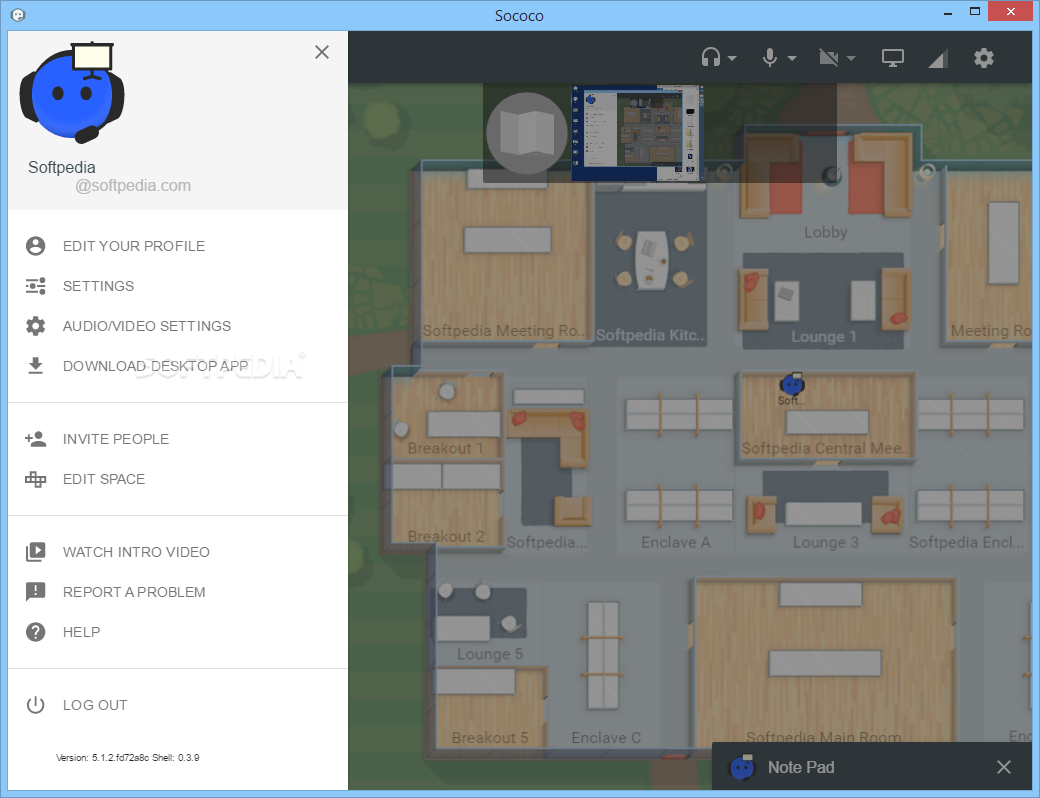Open Help

click(x=82, y=632)
